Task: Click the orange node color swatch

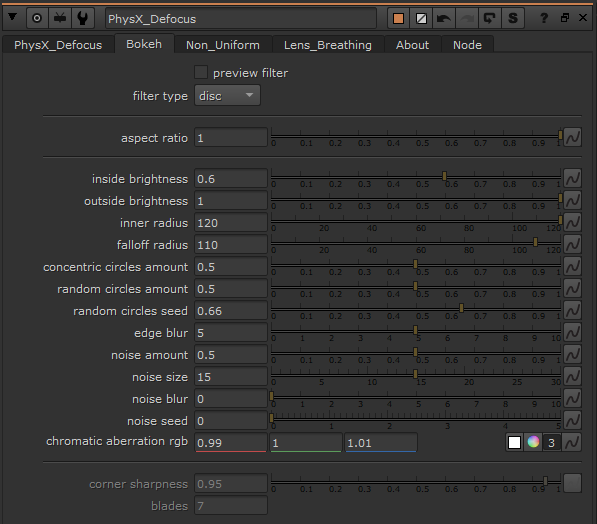Action: tap(398, 18)
